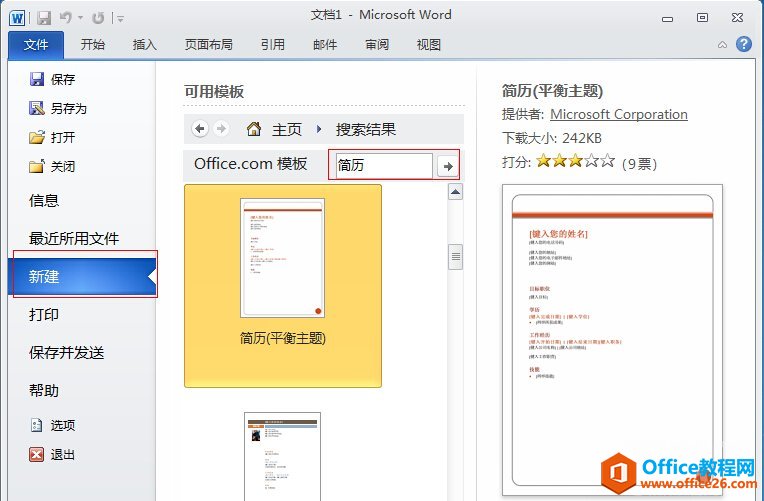Click the Save icon in quick access toolbar

click(x=44, y=18)
